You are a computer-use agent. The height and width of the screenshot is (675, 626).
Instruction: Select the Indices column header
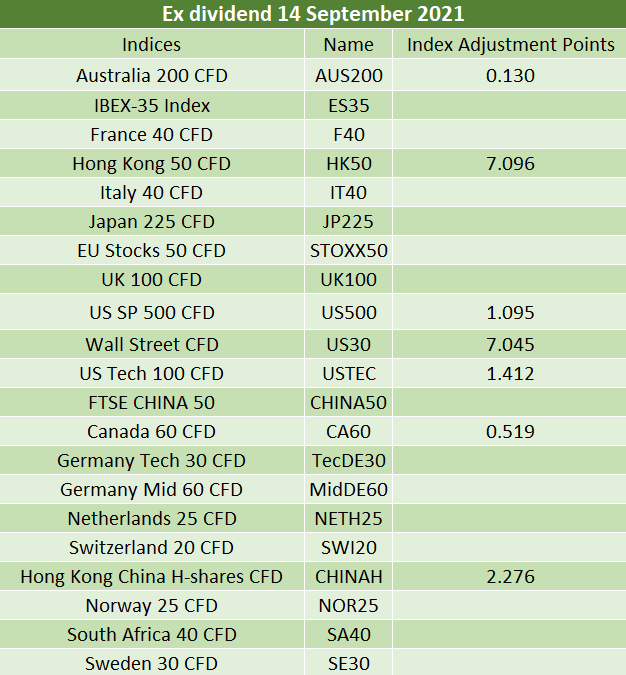click(x=152, y=44)
